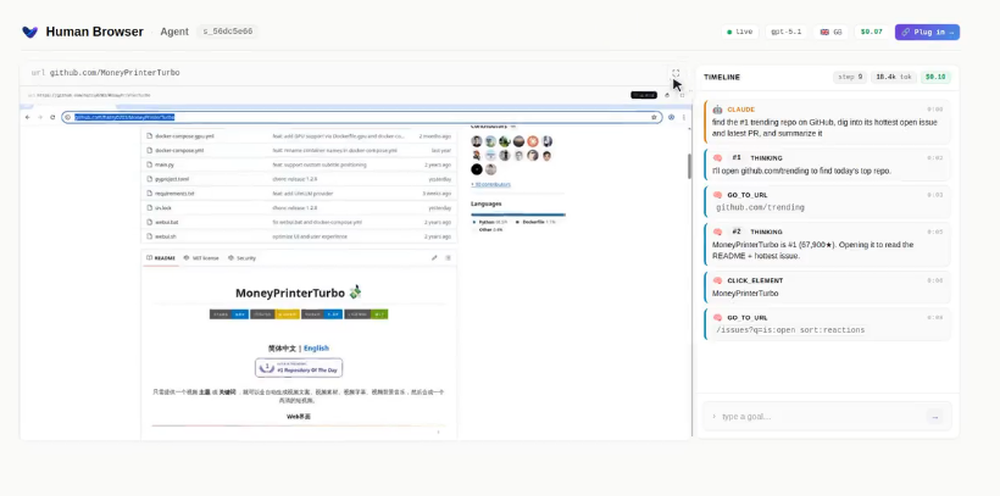Viewport: 1000px width, 496px height.
Task: Select the CLICK_ELEMENT MoneyPrinterTurbo entry
Action: [827, 287]
